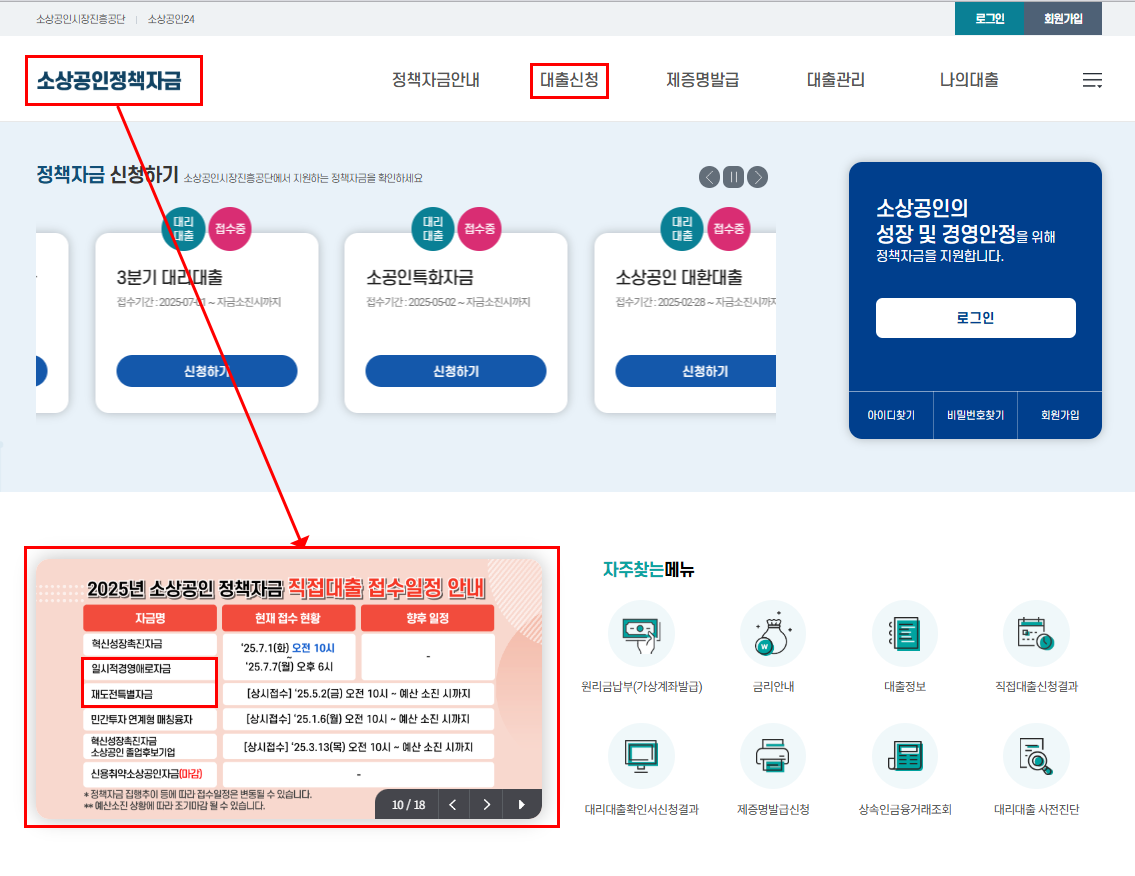Image resolution: width=1135 pixels, height=876 pixels.
Task: Click white 로그인 button in blue panel
Action: pyautogui.click(x=975, y=318)
